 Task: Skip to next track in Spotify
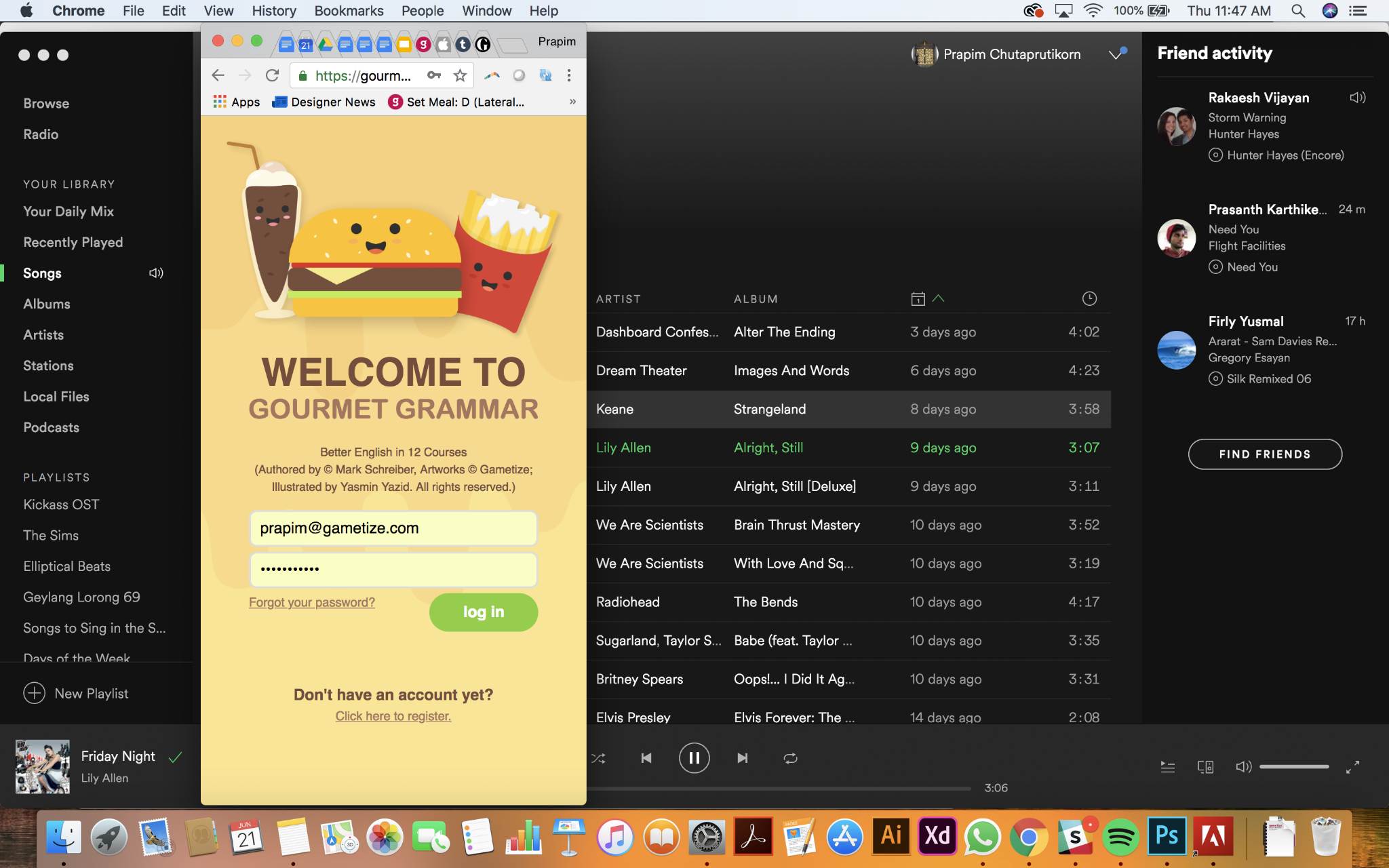pos(743,758)
